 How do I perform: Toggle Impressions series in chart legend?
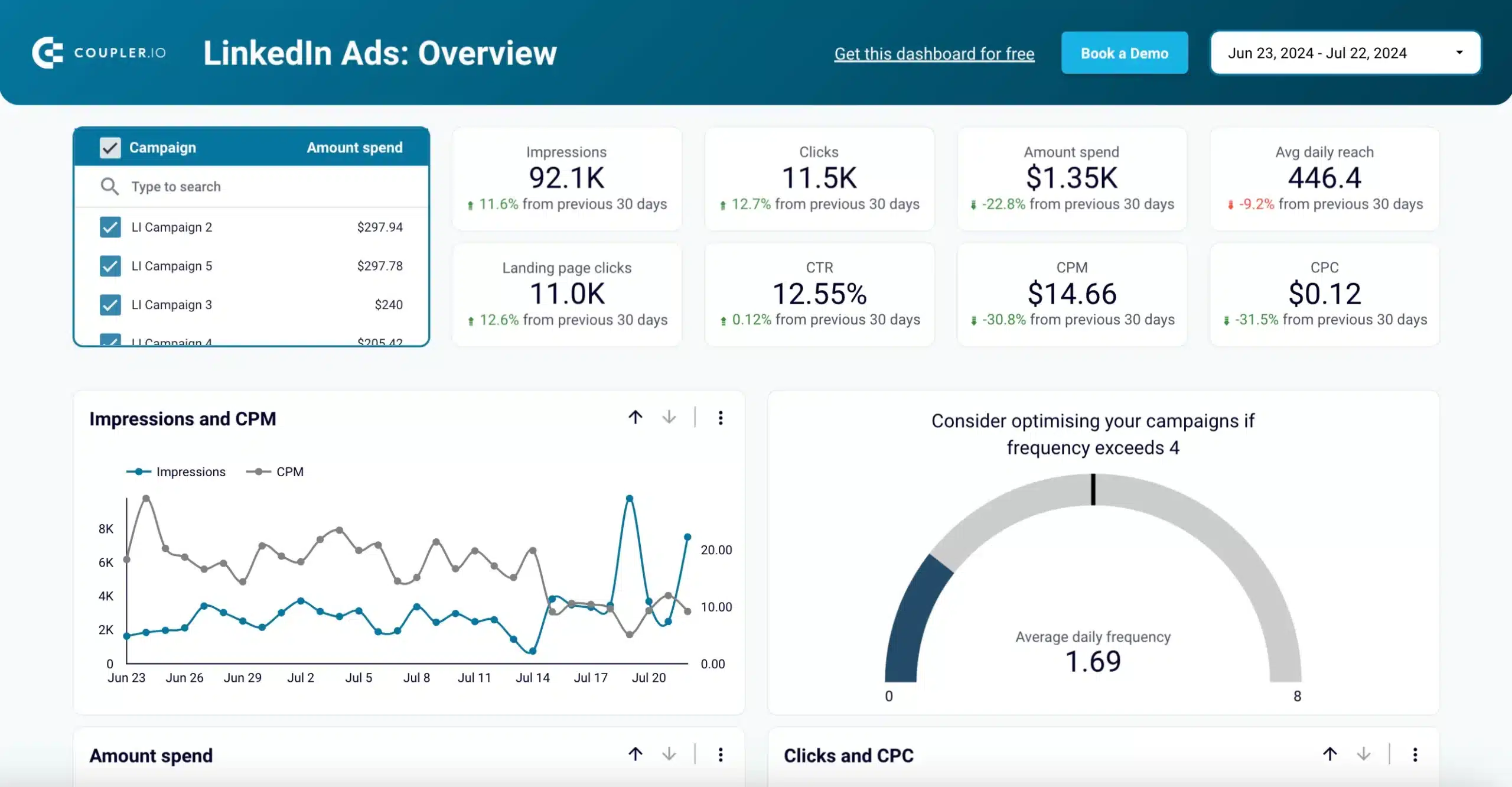pos(176,471)
